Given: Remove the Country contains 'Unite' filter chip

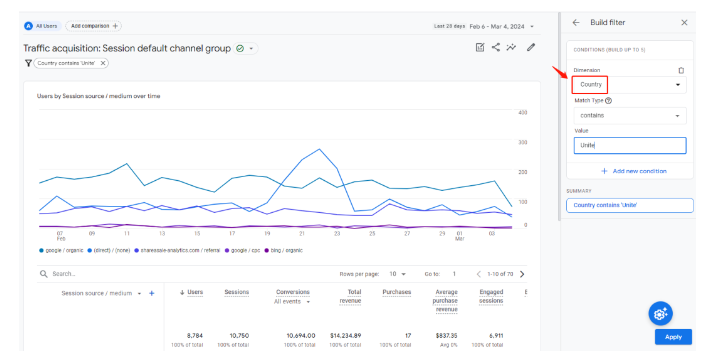Looking at the screenshot, I should click(x=103, y=63).
